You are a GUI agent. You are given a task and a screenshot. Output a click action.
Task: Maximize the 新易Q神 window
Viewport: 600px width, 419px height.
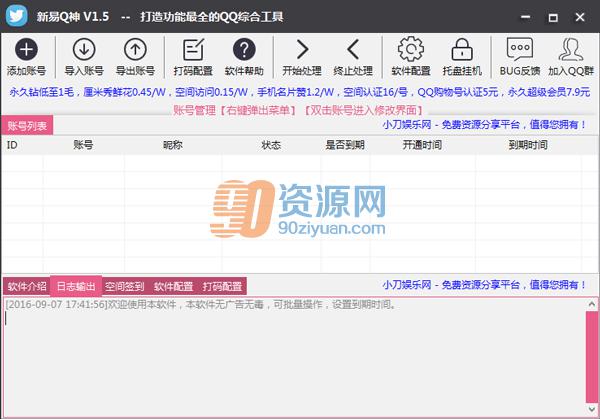[x=553, y=17]
